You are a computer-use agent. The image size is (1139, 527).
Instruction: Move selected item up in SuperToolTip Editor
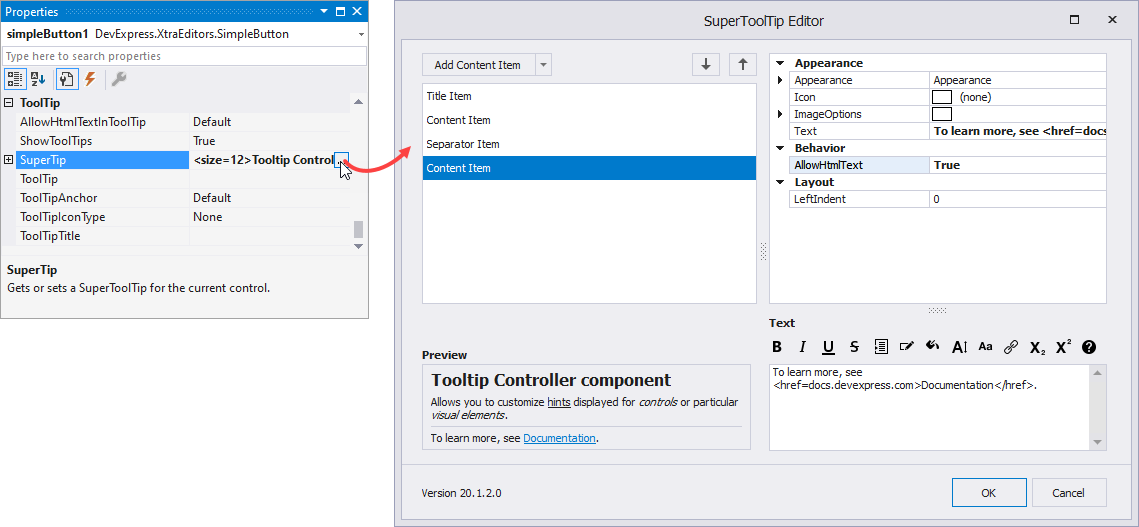click(742, 65)
